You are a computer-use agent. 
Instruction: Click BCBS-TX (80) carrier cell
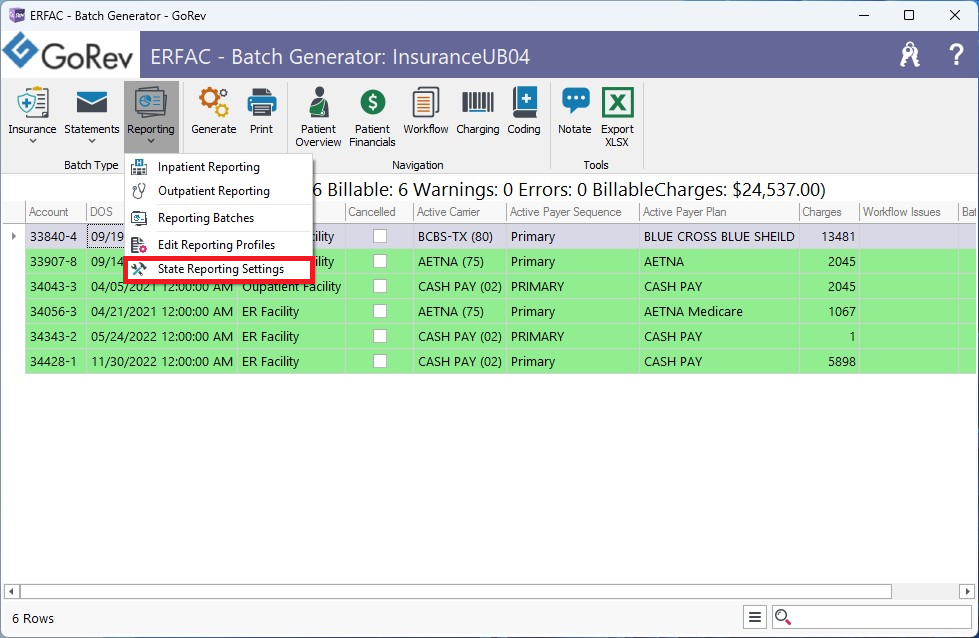pyautogui.click(x=460, y=236)
